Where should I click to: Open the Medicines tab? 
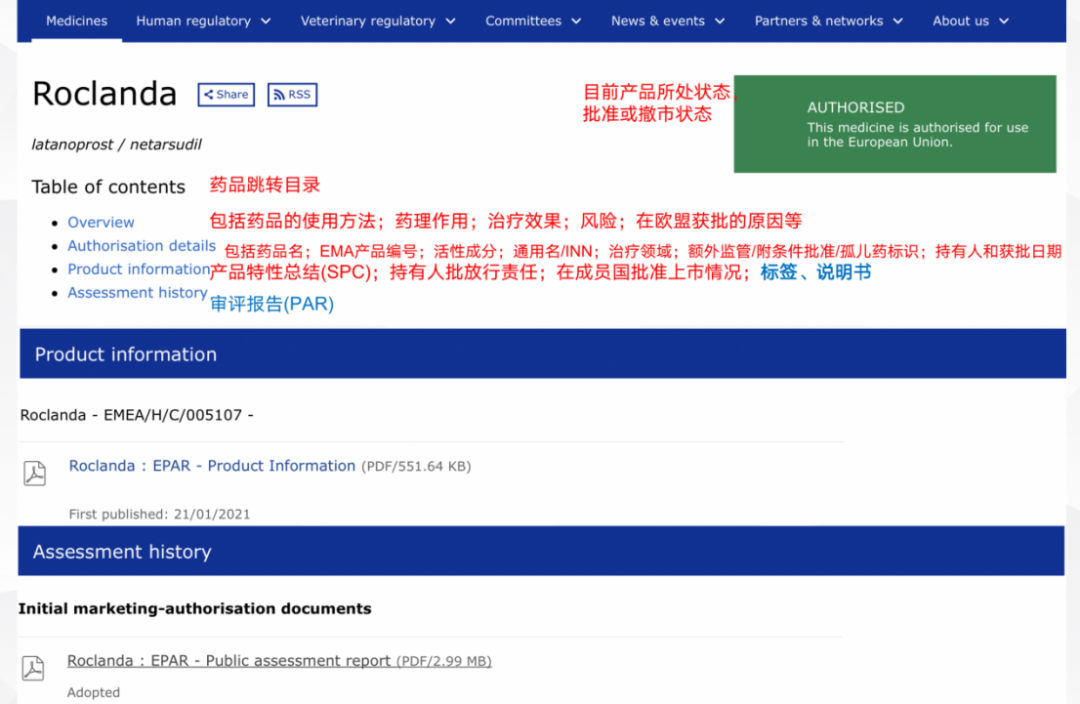tap(76, 21)
